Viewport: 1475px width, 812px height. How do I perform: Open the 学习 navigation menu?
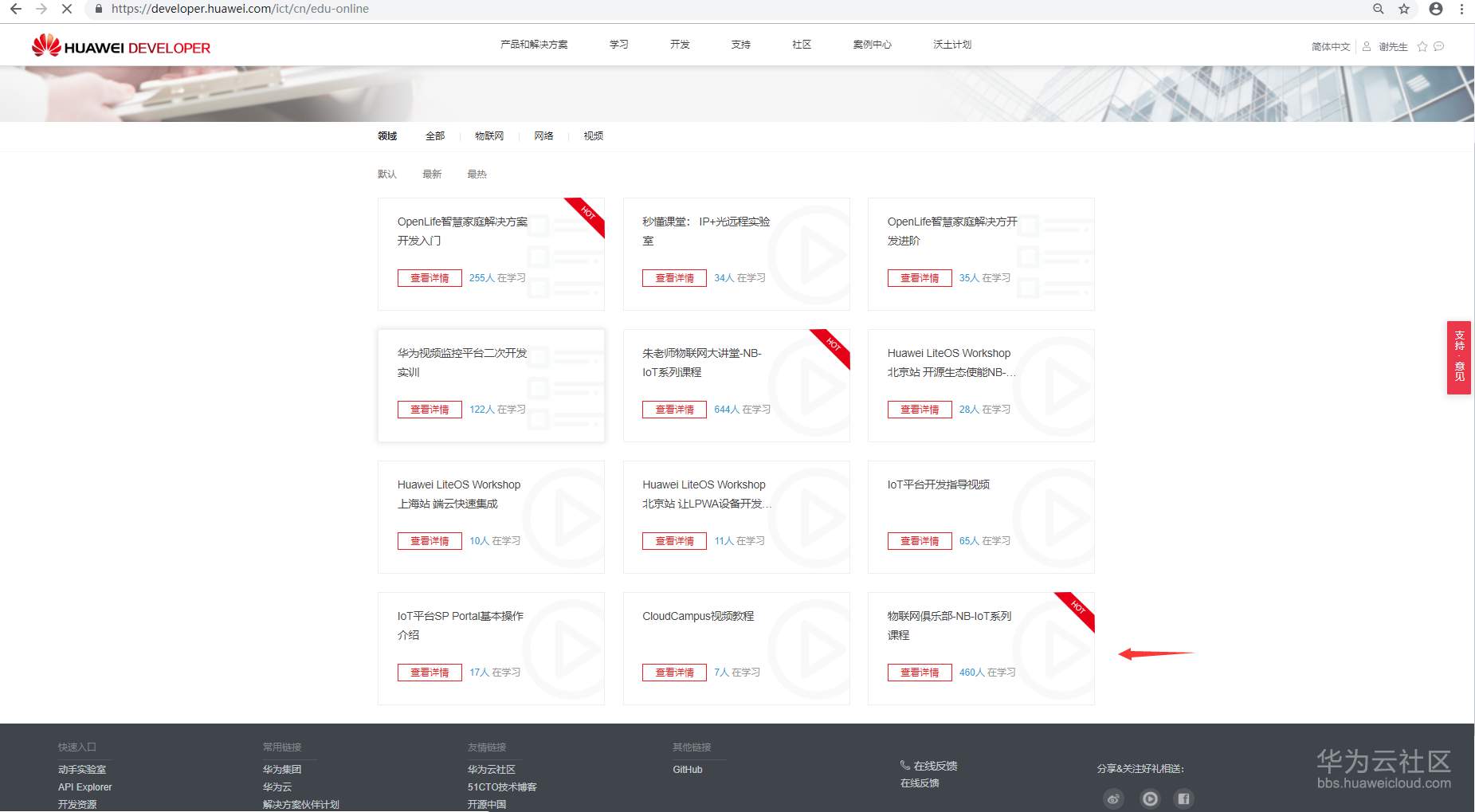[x=619, y=45]
